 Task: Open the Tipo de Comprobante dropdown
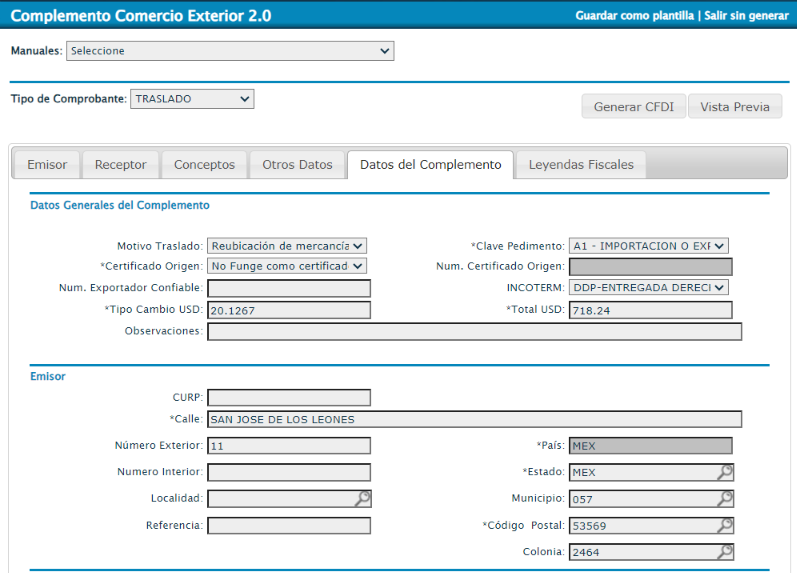tap(192, 99)
